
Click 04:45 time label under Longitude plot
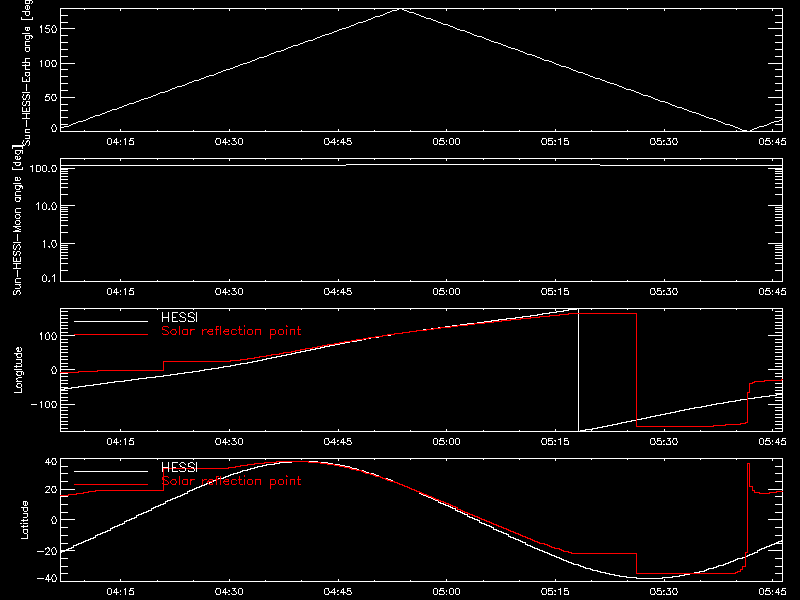[338, 441]
